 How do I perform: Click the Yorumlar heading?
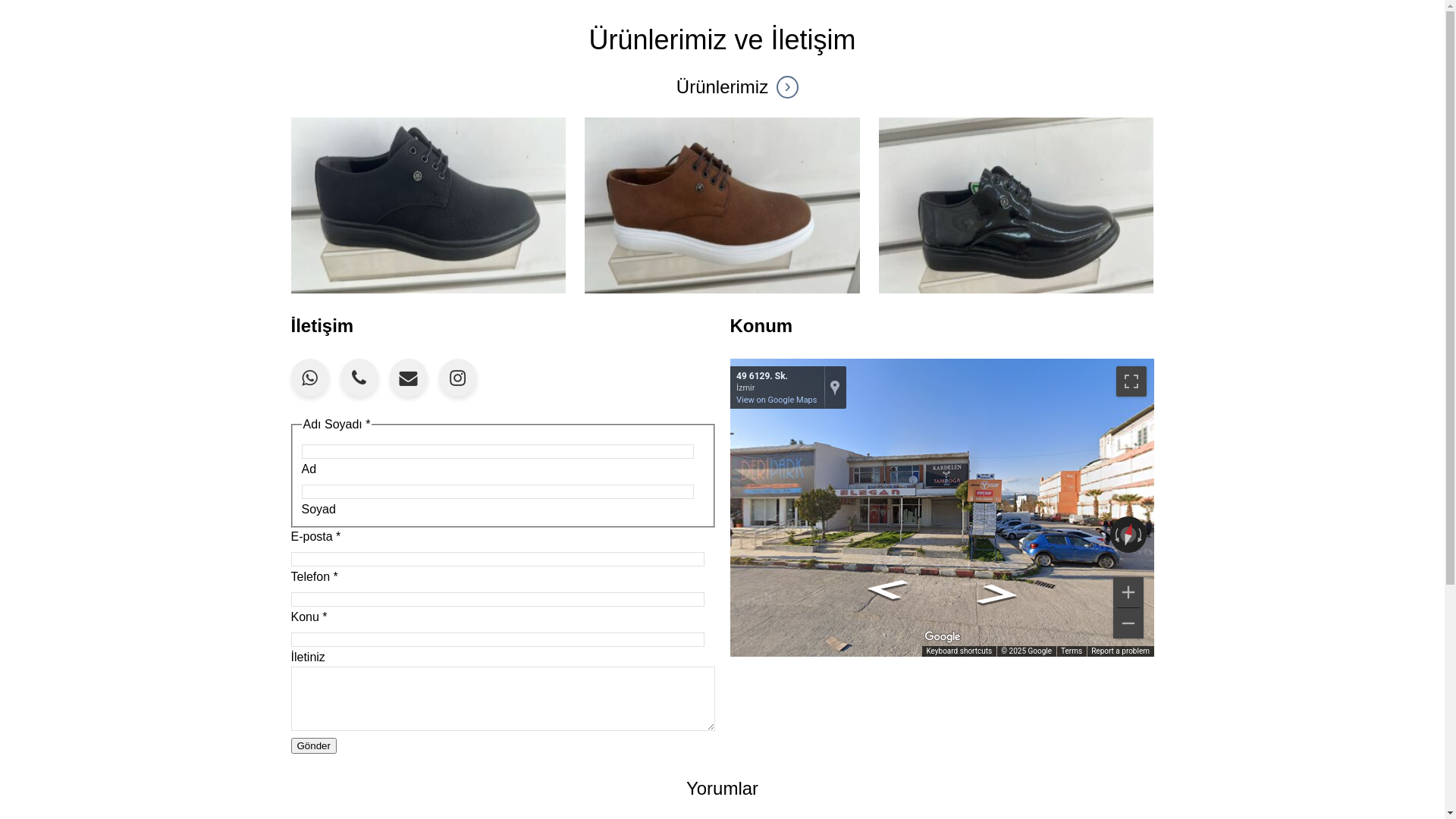click(722, 789)
